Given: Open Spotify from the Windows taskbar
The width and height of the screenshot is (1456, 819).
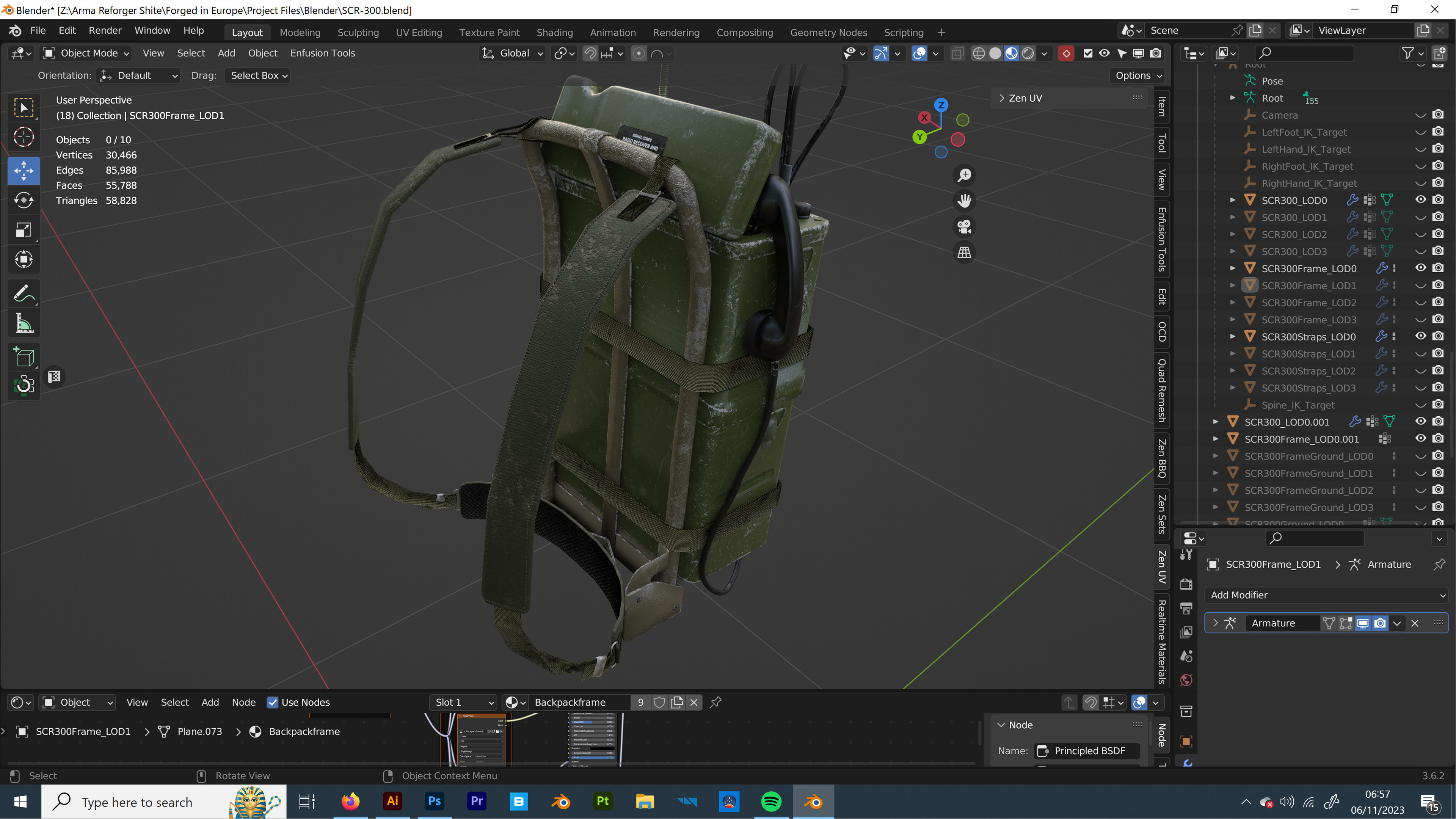Looking at the screenshot, I should (771, 802).
